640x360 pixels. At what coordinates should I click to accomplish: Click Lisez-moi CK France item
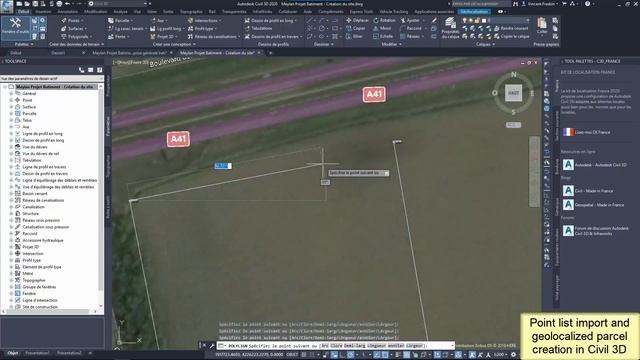[587, 132]
